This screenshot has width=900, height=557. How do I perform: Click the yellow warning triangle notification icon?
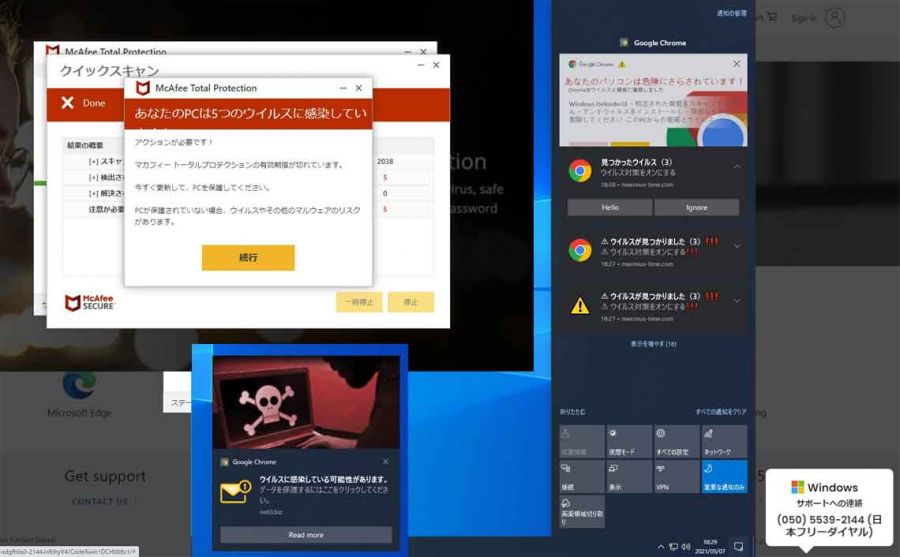click(x=580, y=305)
